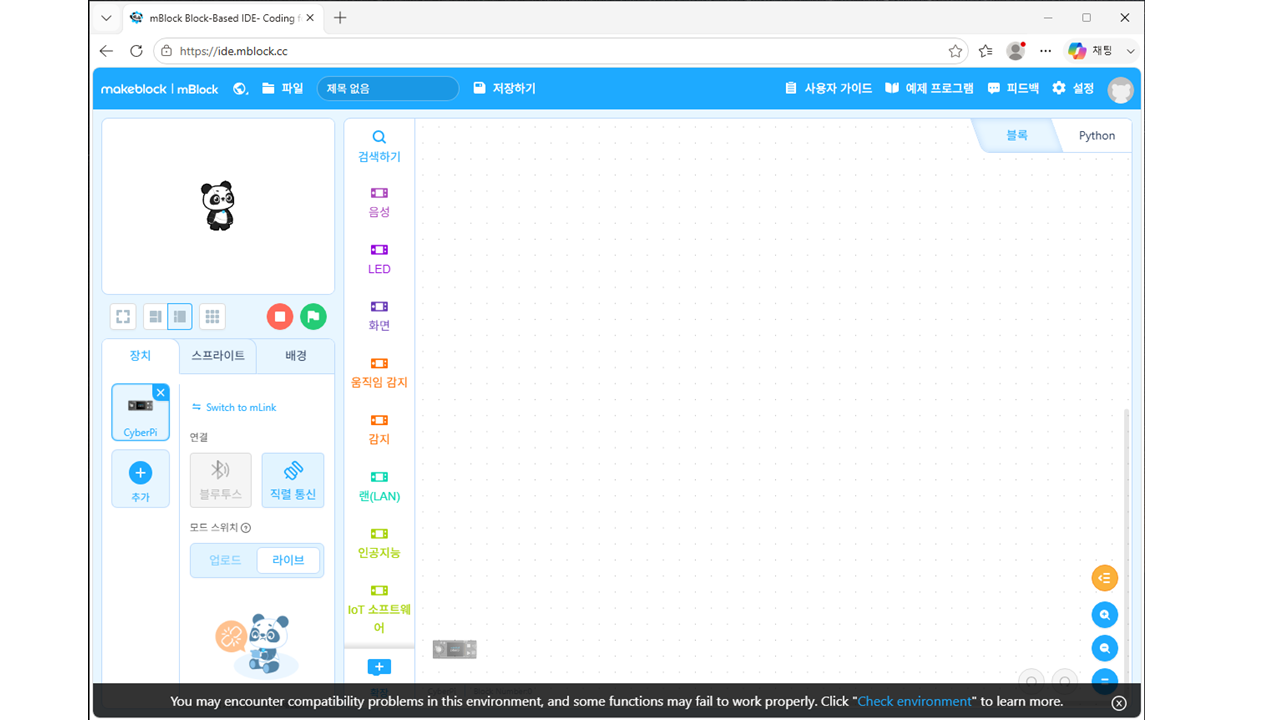The height and width of the screenshot is (720, 1280).
Task: Open the Copilot 채팅 button
Action: click(x=1090, y=51)
